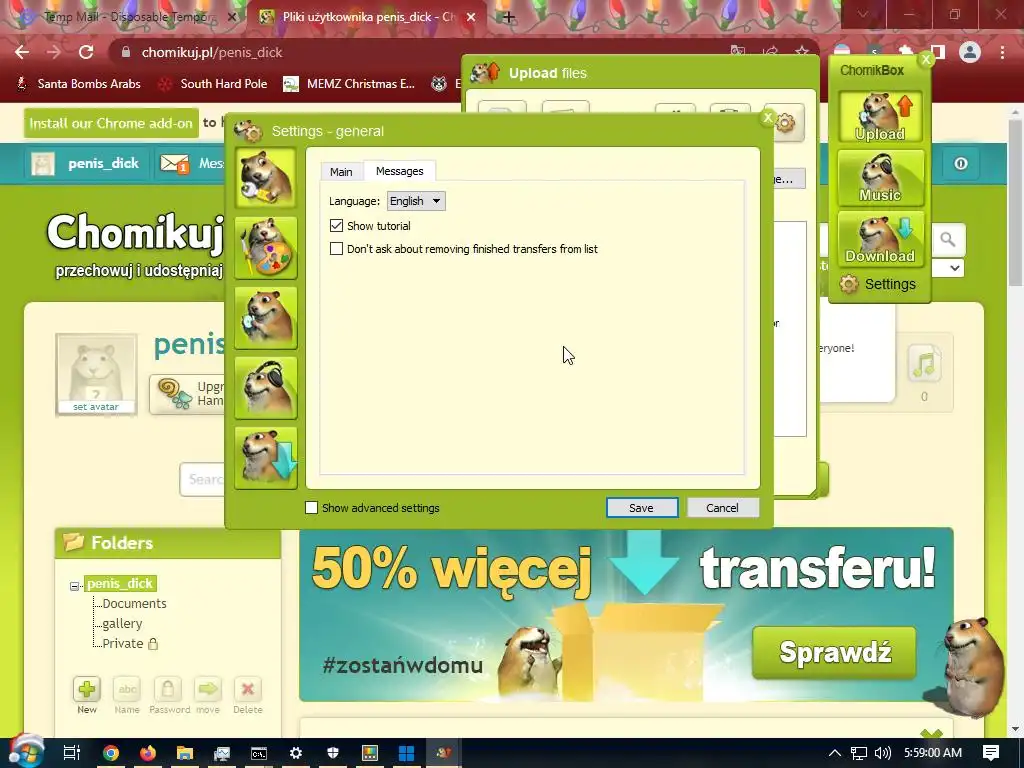Open the Documents folder
1024x768 pixels.
pyautogui.click(x=135, y=603)
